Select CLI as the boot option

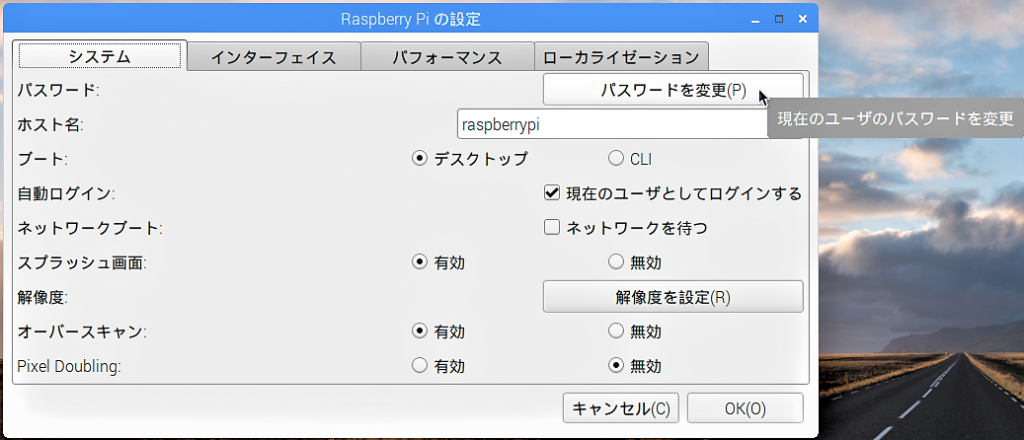pyautogui.click(x=630, y=159)
